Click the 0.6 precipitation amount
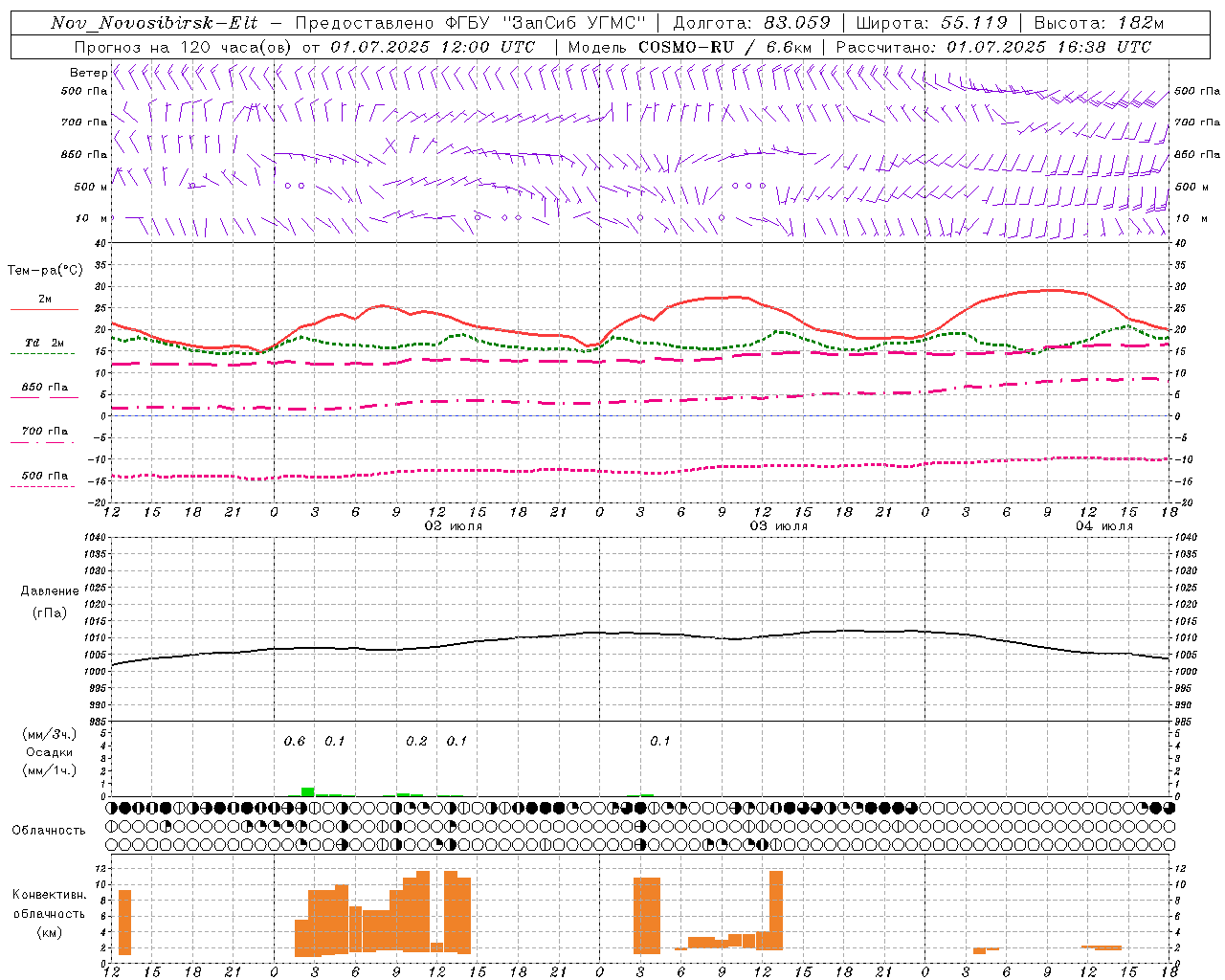Viewport: 1225px width, 980px height. click(295, 742)
